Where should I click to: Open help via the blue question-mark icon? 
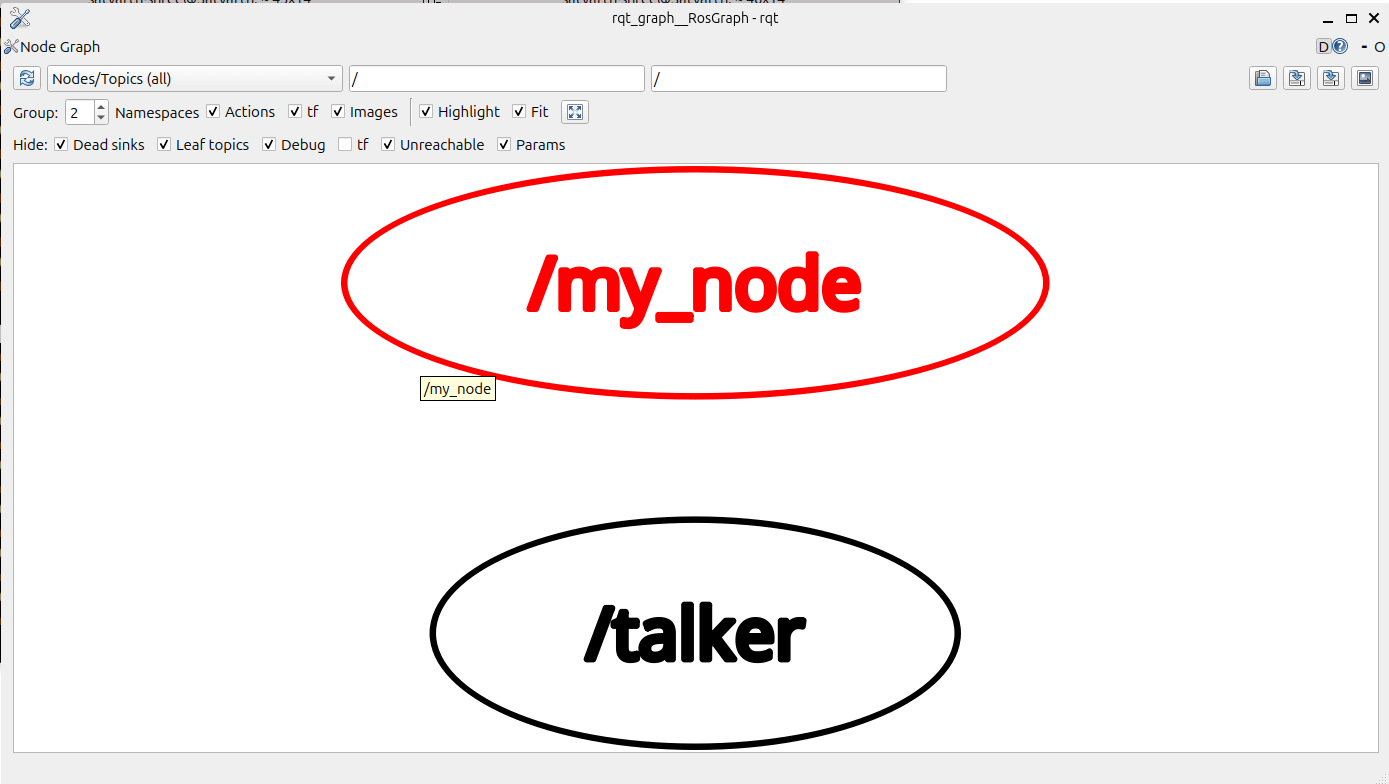(x=1340, y=46)
